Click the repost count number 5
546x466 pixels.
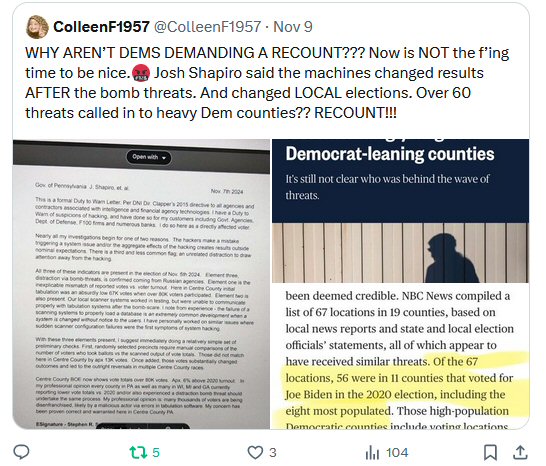coord(156,452)
